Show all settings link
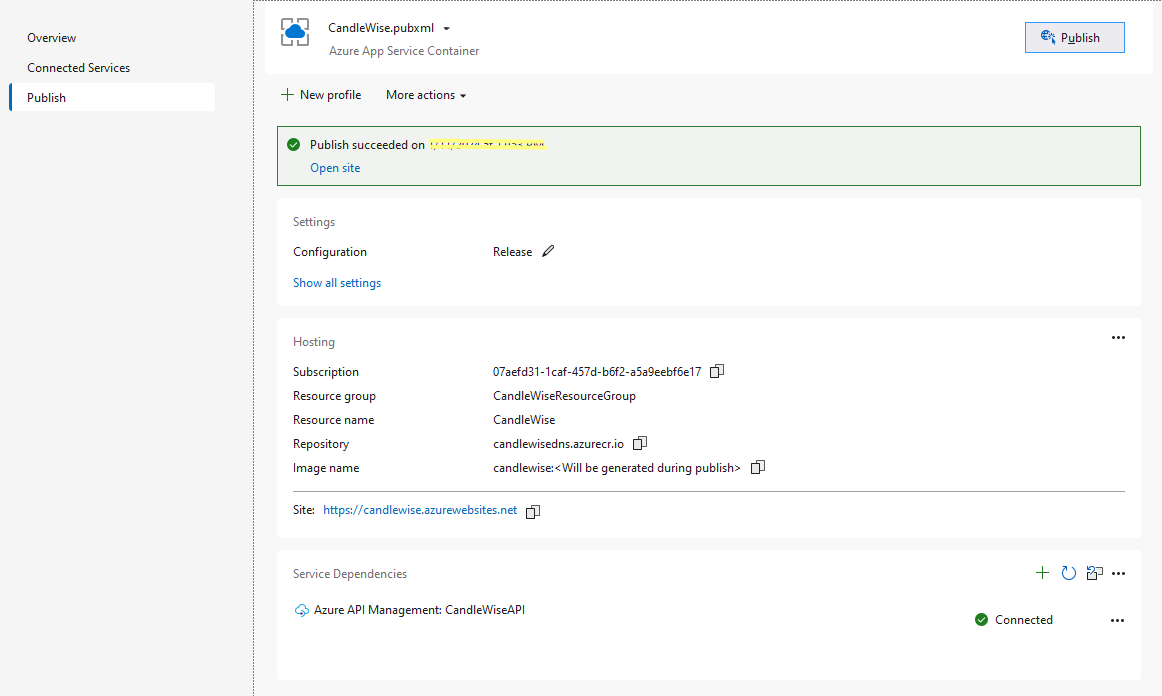 coord(337,283)
